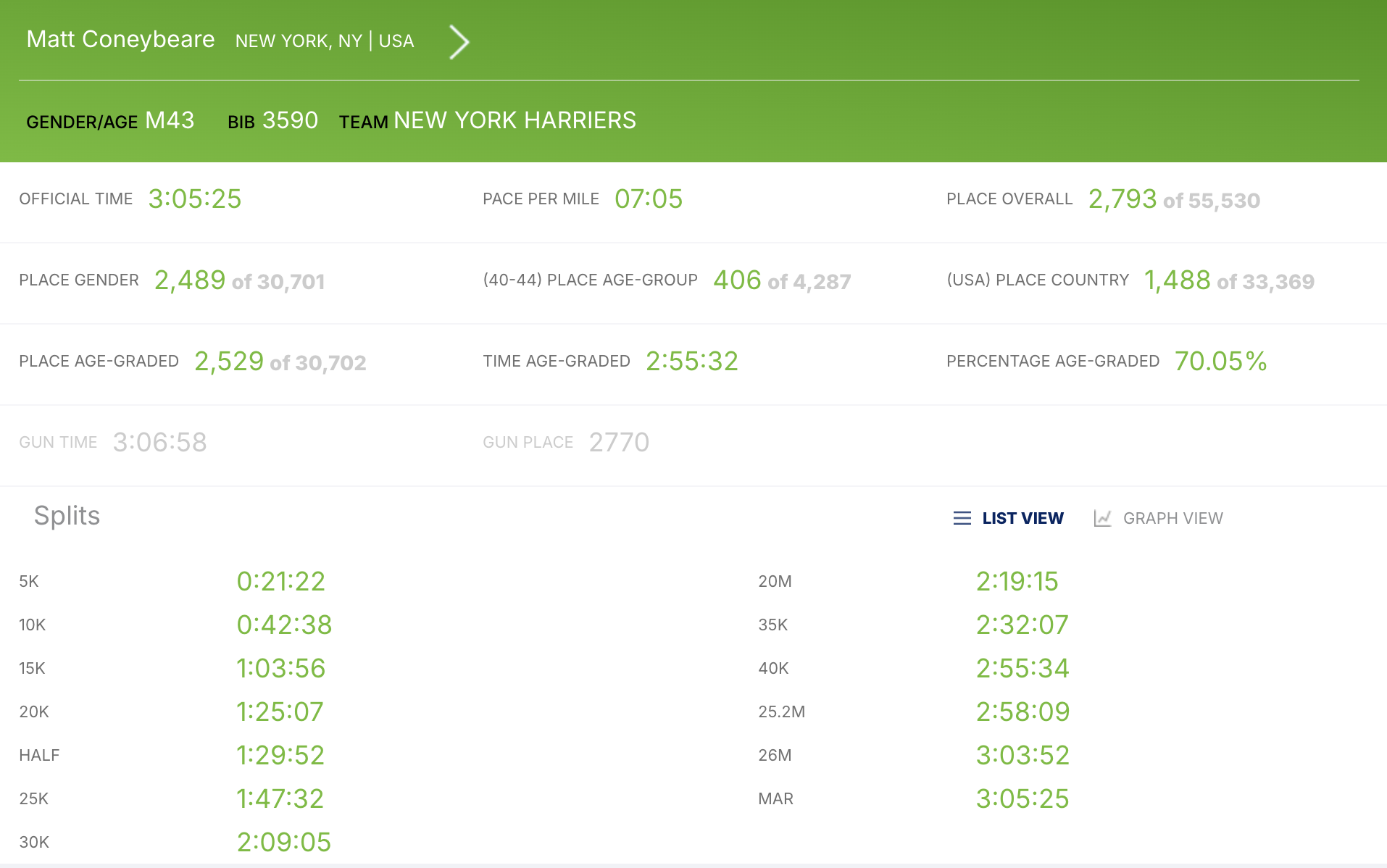Click the list view hamburger icon
The height and width of the screenshot is (868, 1387).
tap(962, 518)
